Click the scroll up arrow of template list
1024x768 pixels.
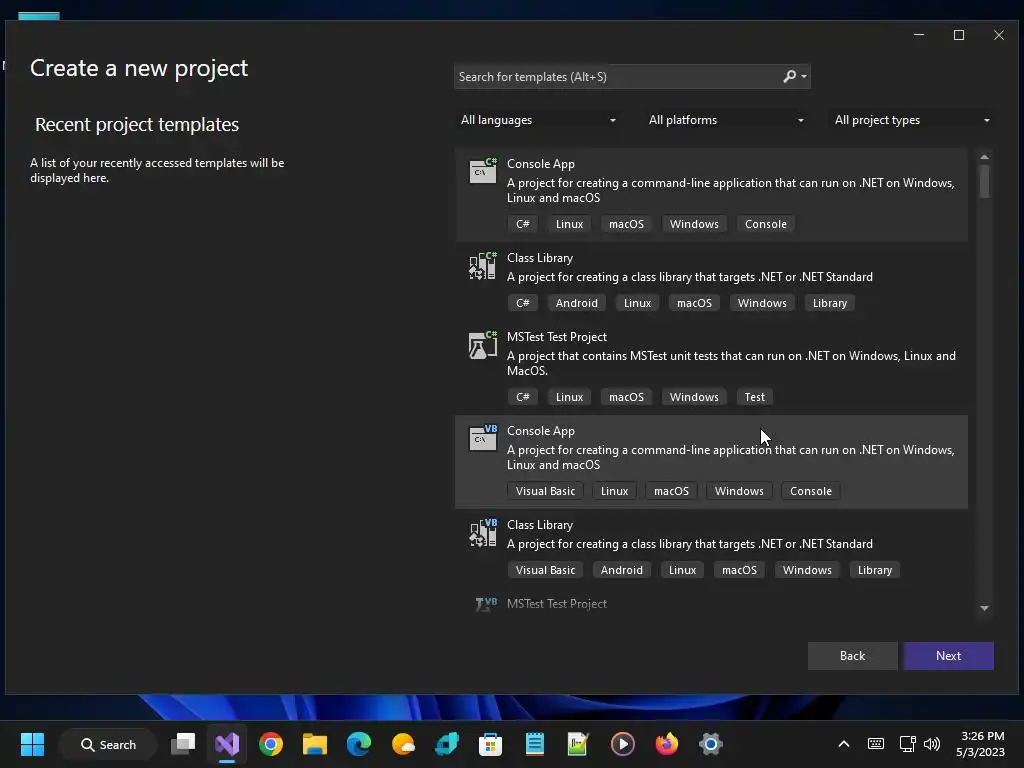[984, 157]
